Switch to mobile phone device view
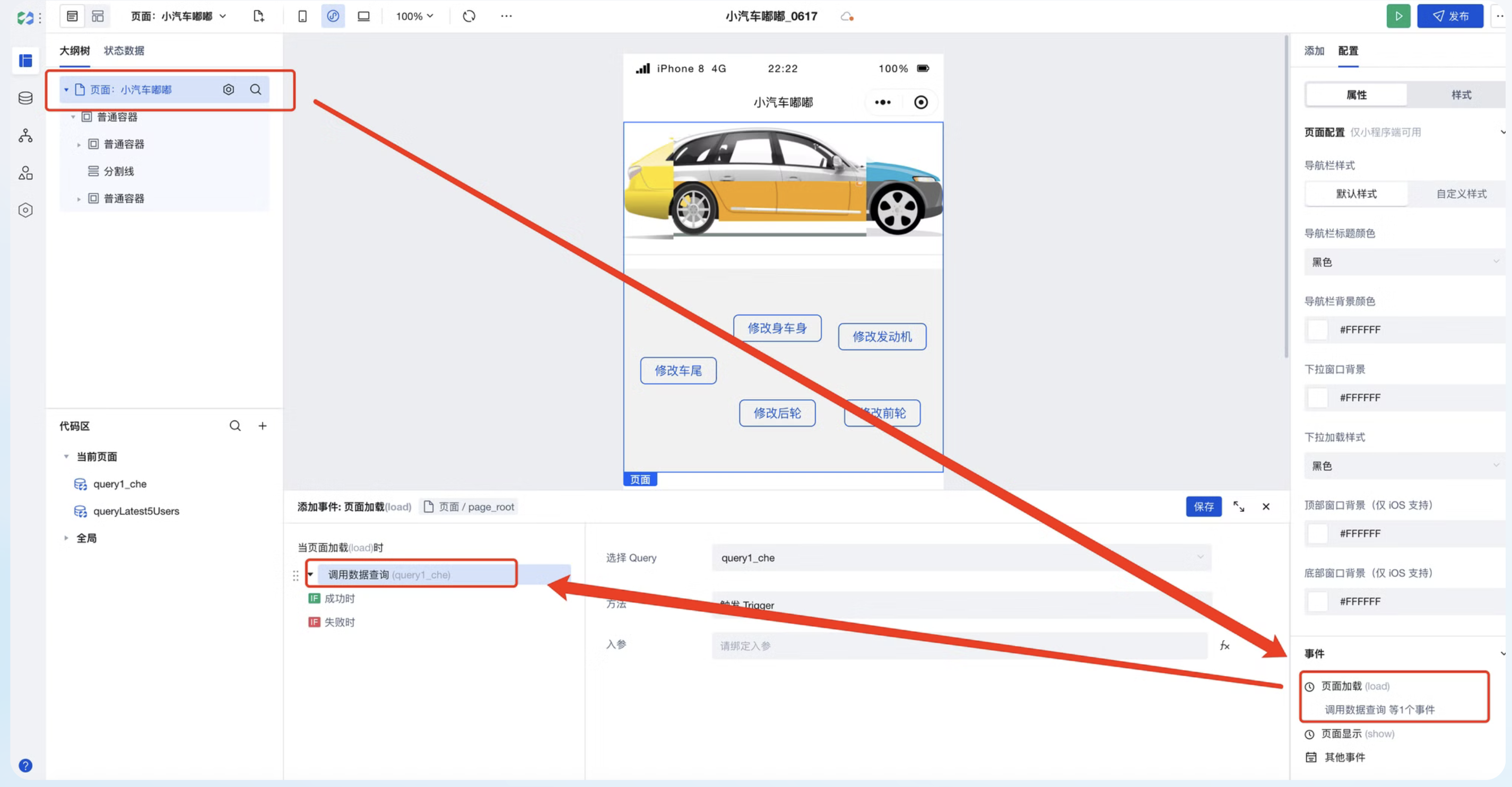This screenshot has width=1512, height=787. (302, 16)
